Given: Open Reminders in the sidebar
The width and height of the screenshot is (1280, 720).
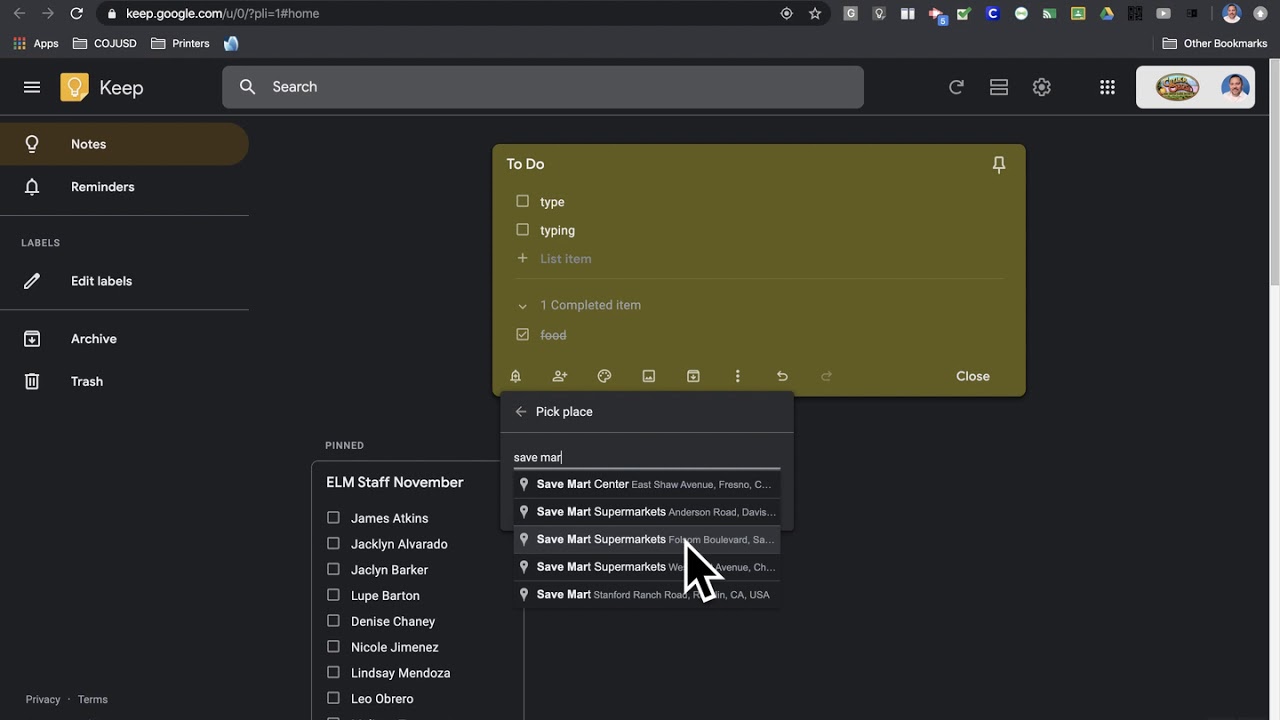Looking at the screenshot, I should [x=124, y=187].
